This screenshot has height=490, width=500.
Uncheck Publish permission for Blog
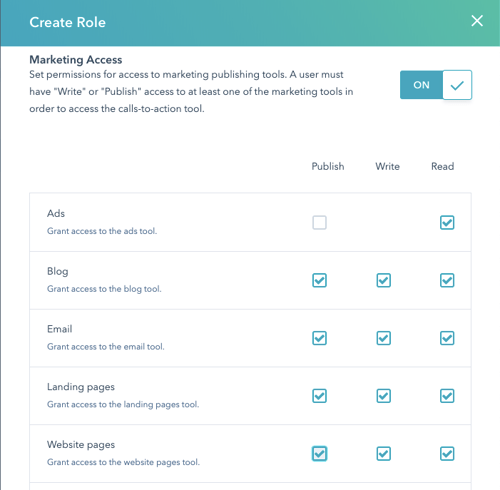click(319, 280)
